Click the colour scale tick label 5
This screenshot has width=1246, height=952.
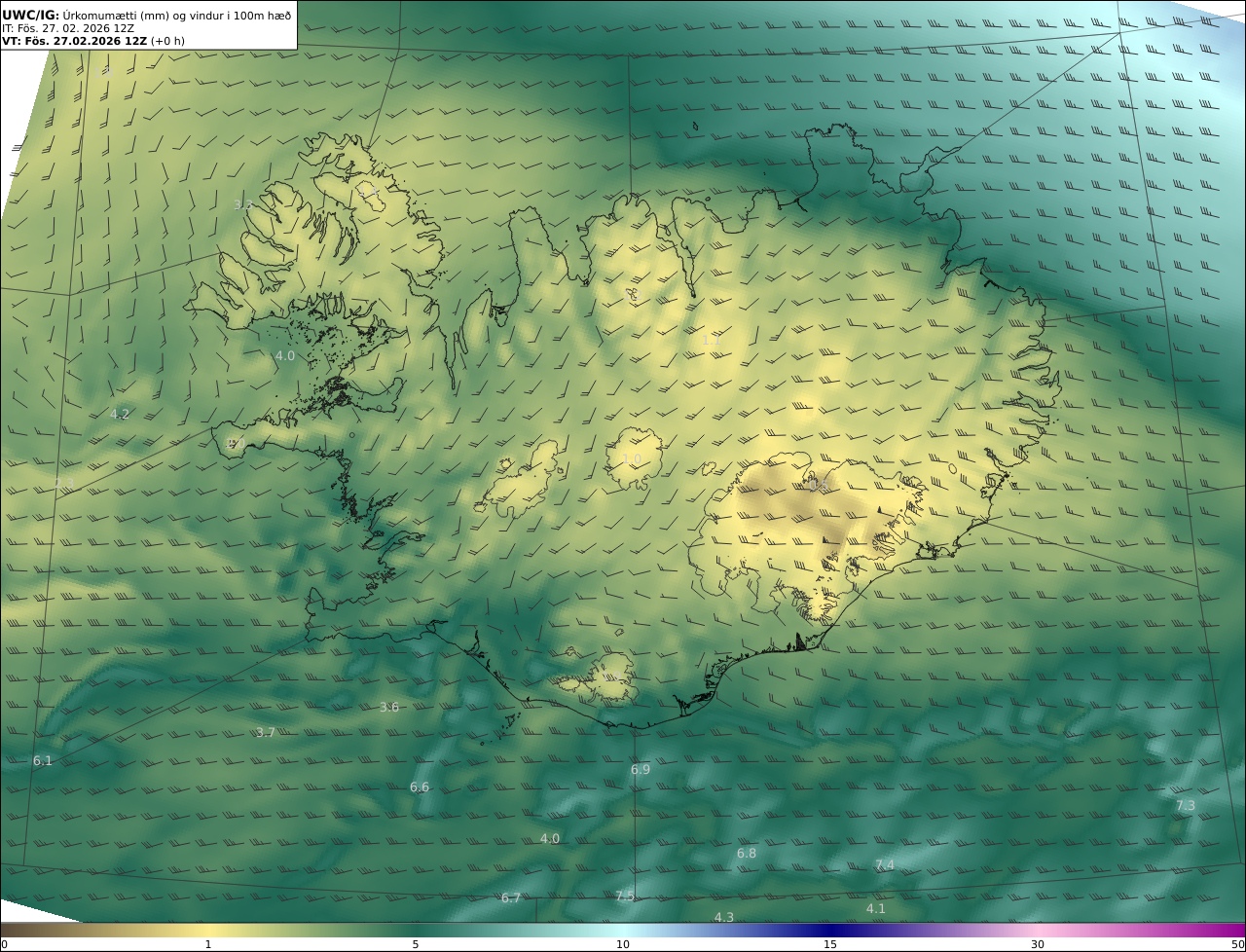[416, 944]
